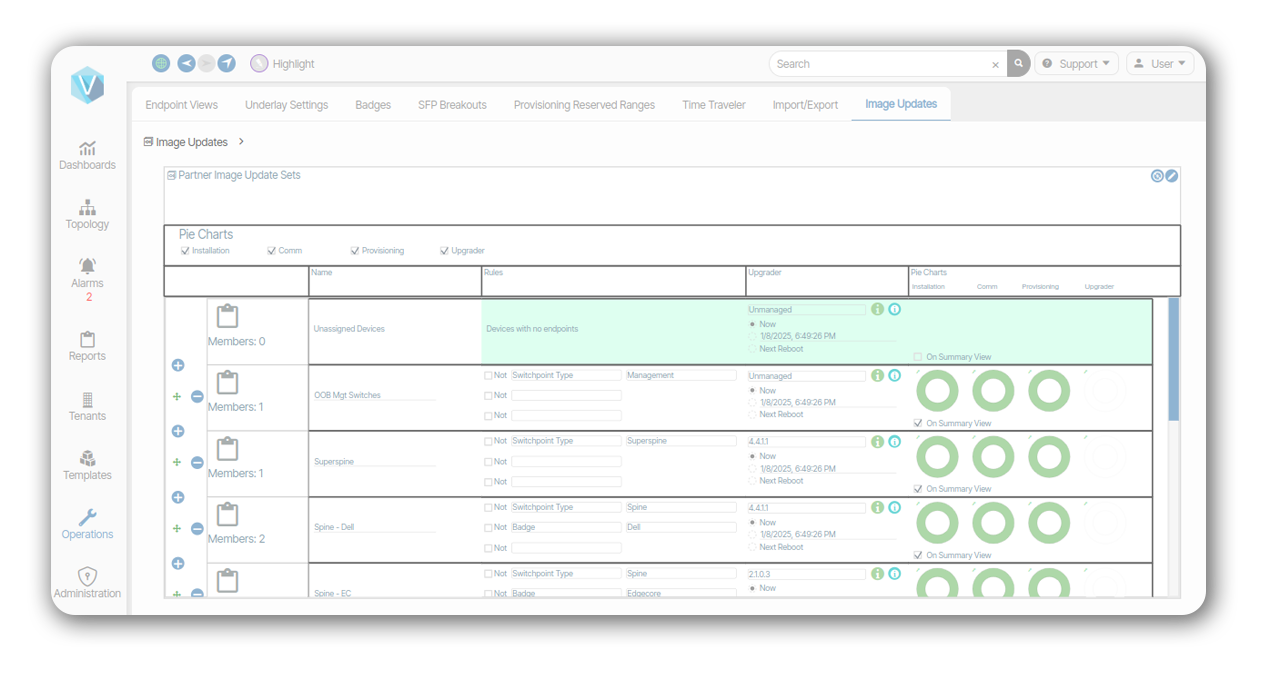Click the Highlight tool in the toolbar
Image resolution: width=1277 pixels, height=676 pixels.
[x=282, y=63]
